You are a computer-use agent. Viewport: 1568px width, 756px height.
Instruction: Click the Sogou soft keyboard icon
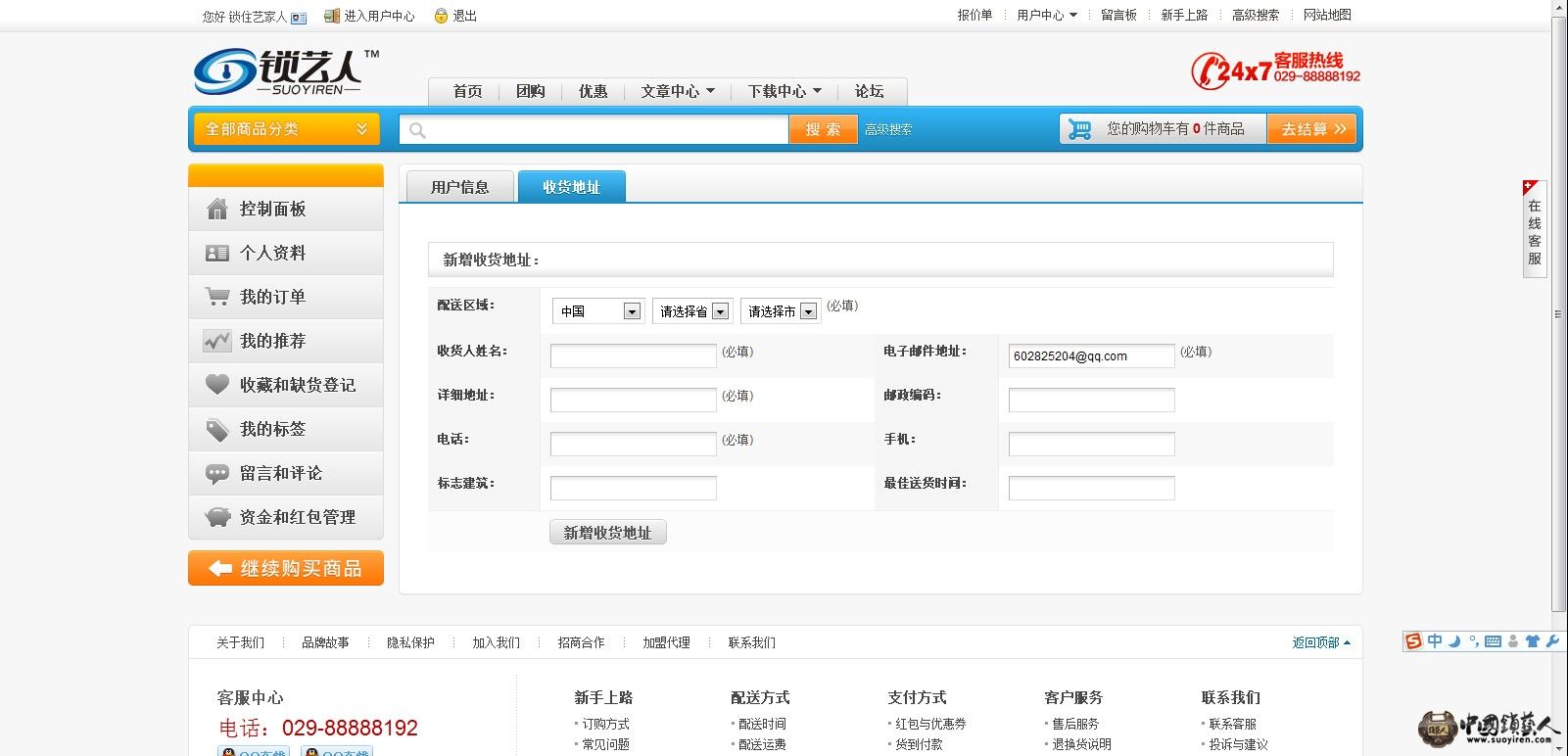pyautogui.click(x=1493, y=641)
